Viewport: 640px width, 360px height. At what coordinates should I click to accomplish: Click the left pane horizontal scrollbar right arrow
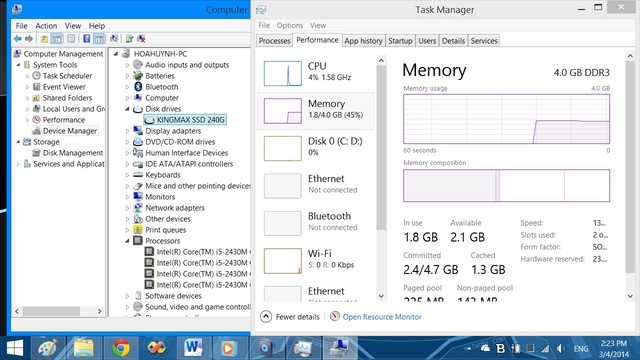click(100, 311)
